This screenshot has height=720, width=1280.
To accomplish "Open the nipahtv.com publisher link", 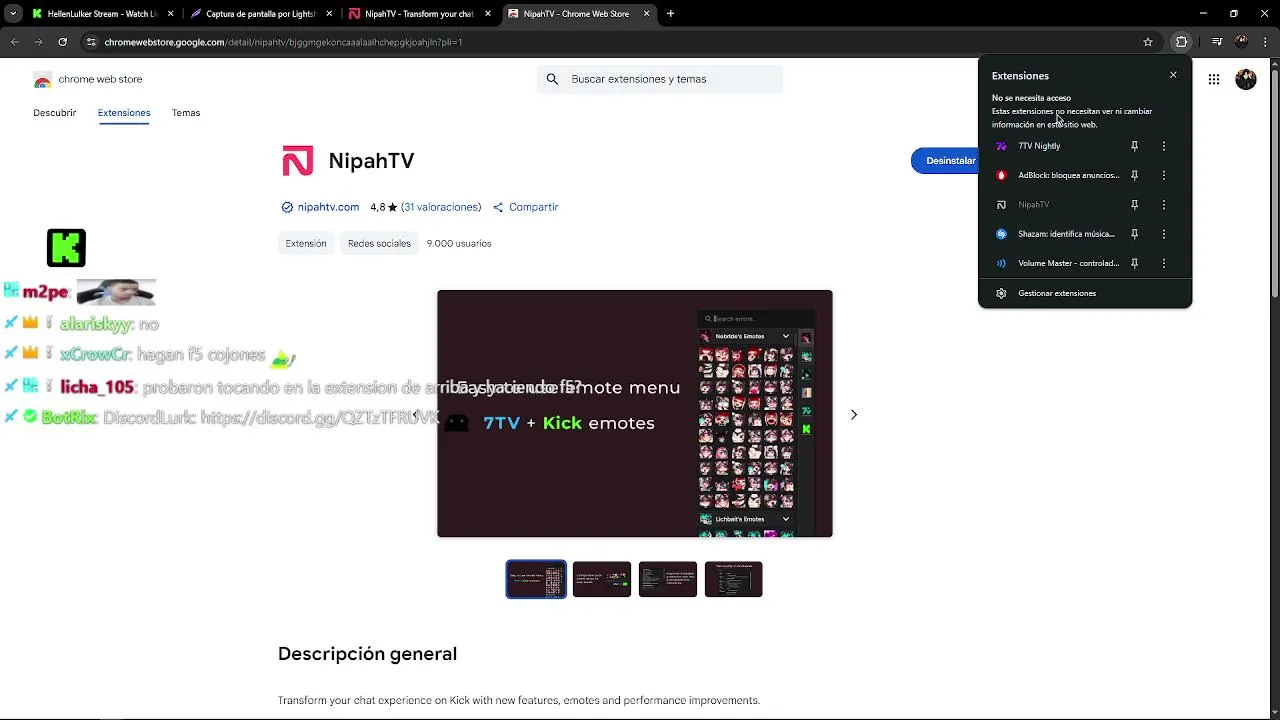I will point(328,207).
